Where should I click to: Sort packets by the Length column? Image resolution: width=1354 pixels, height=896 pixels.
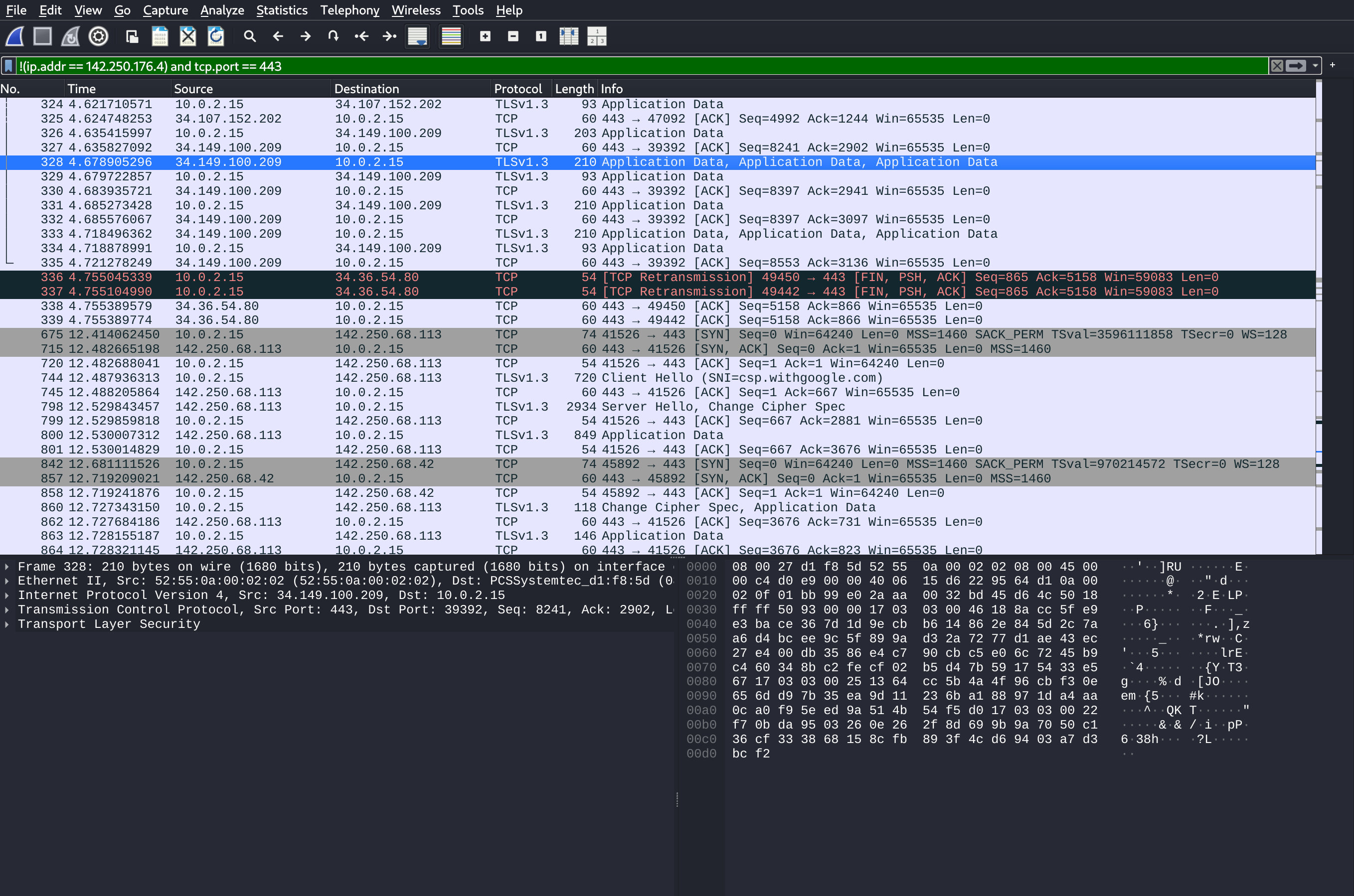tap(574, 89)
